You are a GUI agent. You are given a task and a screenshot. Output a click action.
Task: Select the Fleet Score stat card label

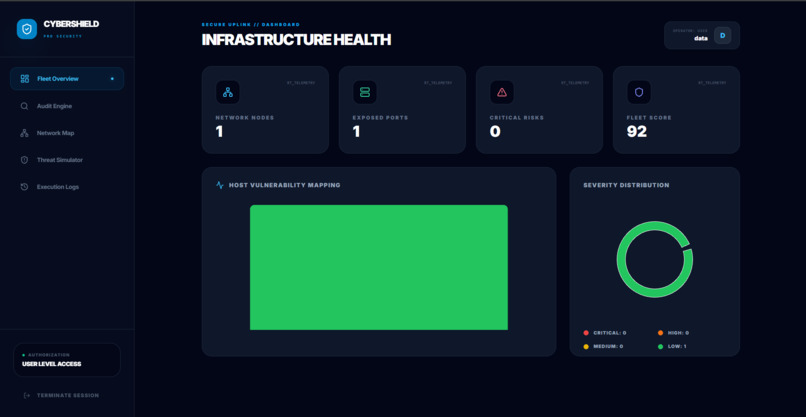pyautogui.click(x=649, y=118)
